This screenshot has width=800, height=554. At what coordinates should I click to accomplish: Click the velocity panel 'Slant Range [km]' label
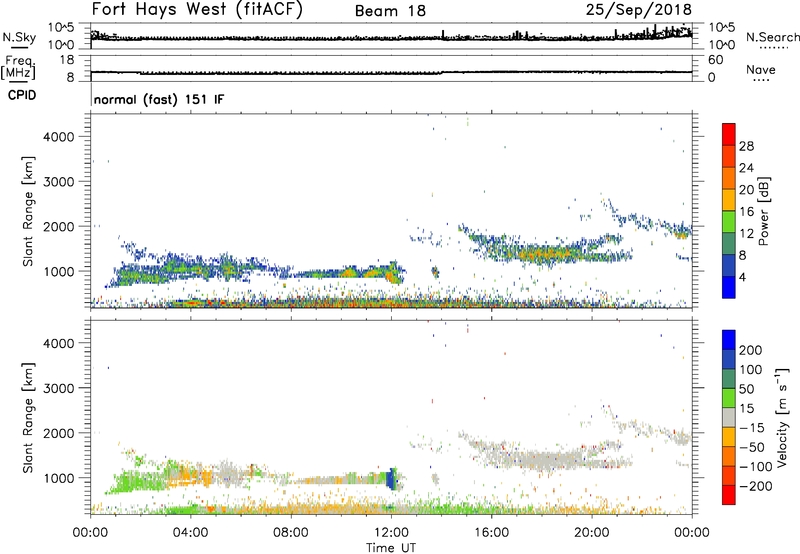click(x=28, y=418)
